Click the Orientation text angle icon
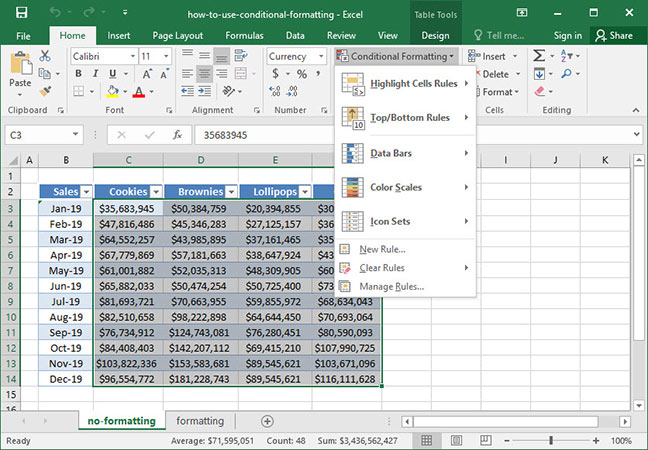648x450 pixels. pyautogui.click(x=229, y=91)
